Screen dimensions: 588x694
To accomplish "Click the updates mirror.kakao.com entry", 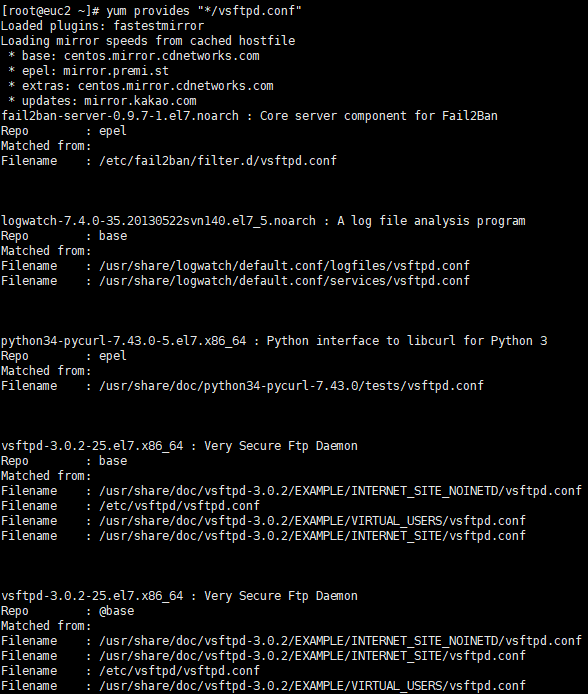I will point(109,101).
